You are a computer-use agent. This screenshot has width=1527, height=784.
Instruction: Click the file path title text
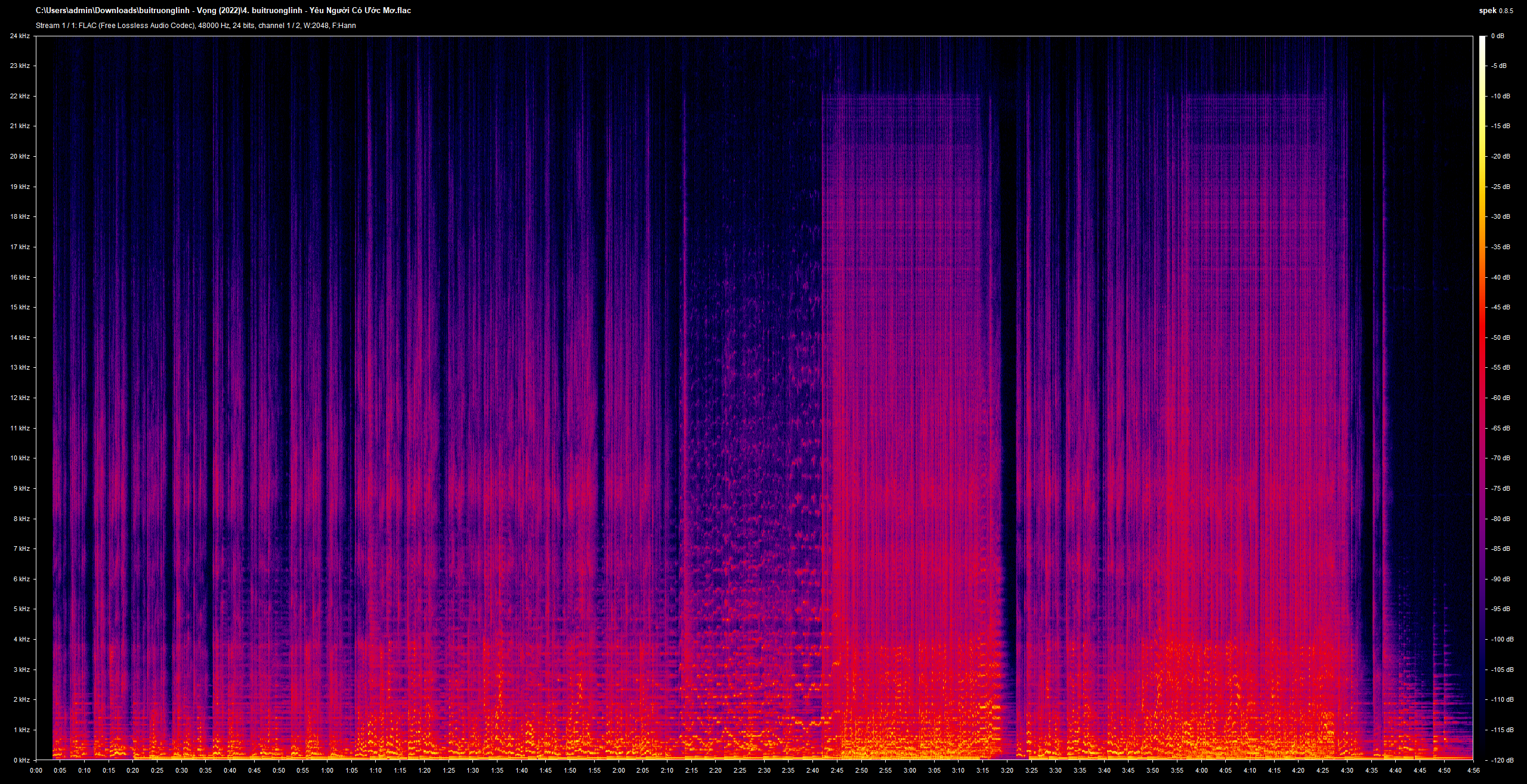coord(223,11)
